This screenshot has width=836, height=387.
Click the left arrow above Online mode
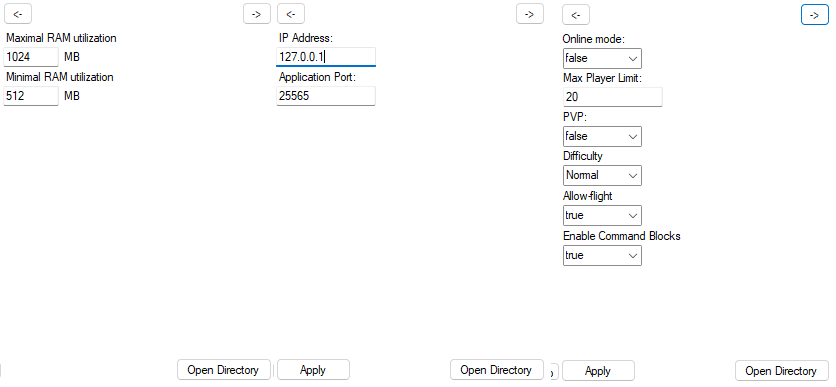pyautogui.click(x=576, y=15)
